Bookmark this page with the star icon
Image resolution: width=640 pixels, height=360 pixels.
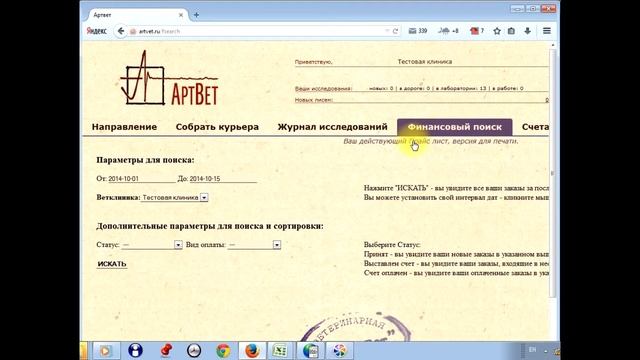[x=497, y=31]
